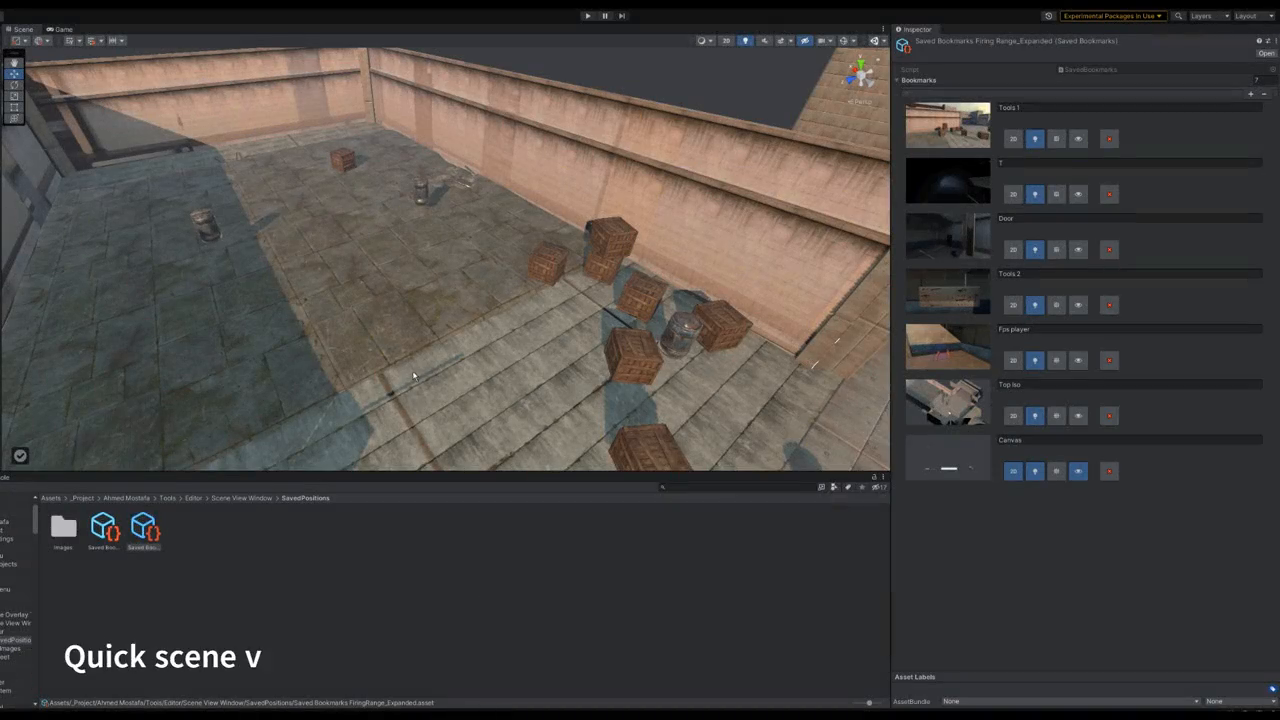This screenshot has height=720, width=1280.
Task: Click the global search magnifier icon
Action: click(1178, 16)
